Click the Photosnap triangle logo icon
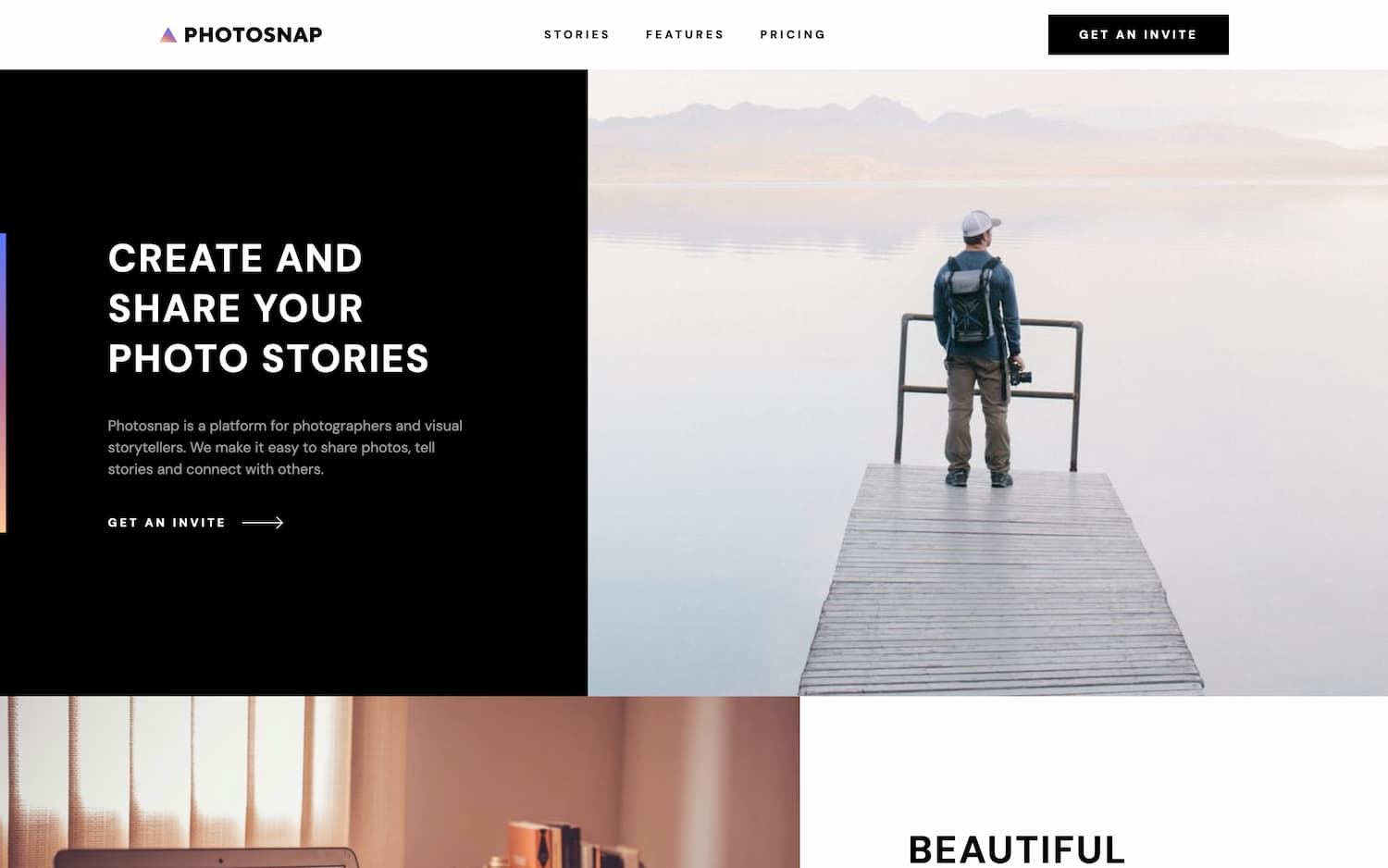Viewport: 1388px width, 868px height. point(168,35)
